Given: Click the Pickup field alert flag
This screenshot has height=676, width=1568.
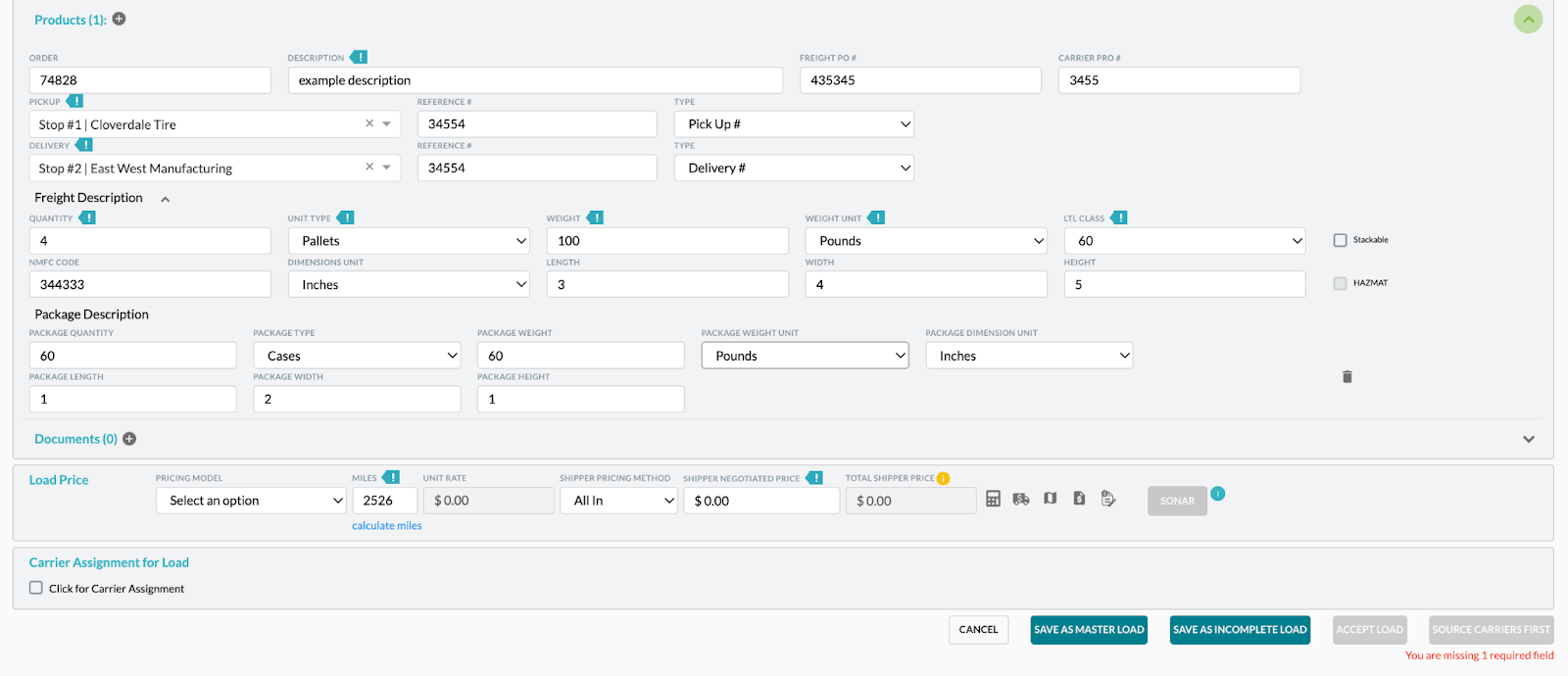Looking at the screenshot, I should tap(74, 101).
